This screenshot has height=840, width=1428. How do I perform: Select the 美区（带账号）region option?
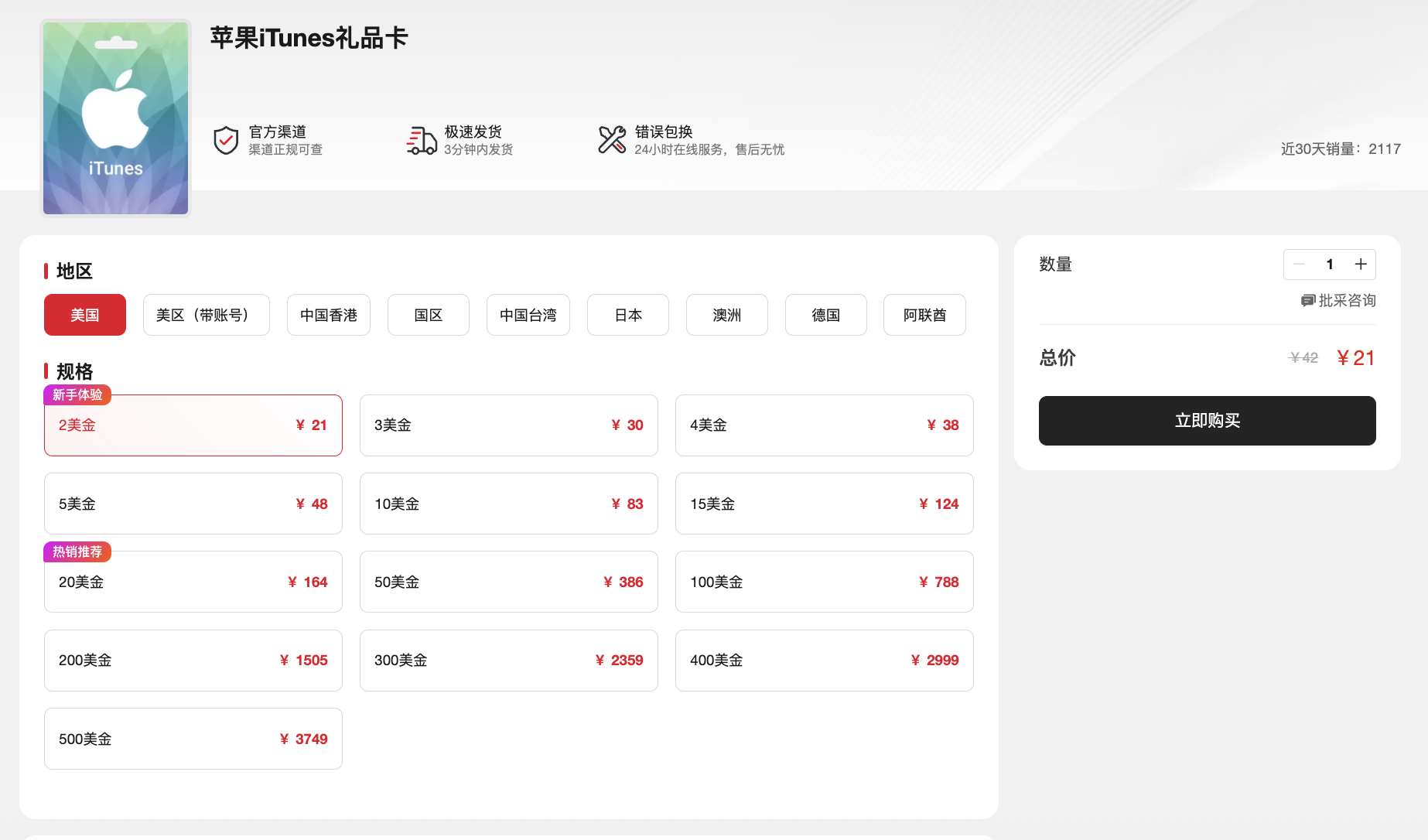coord(206,315)
